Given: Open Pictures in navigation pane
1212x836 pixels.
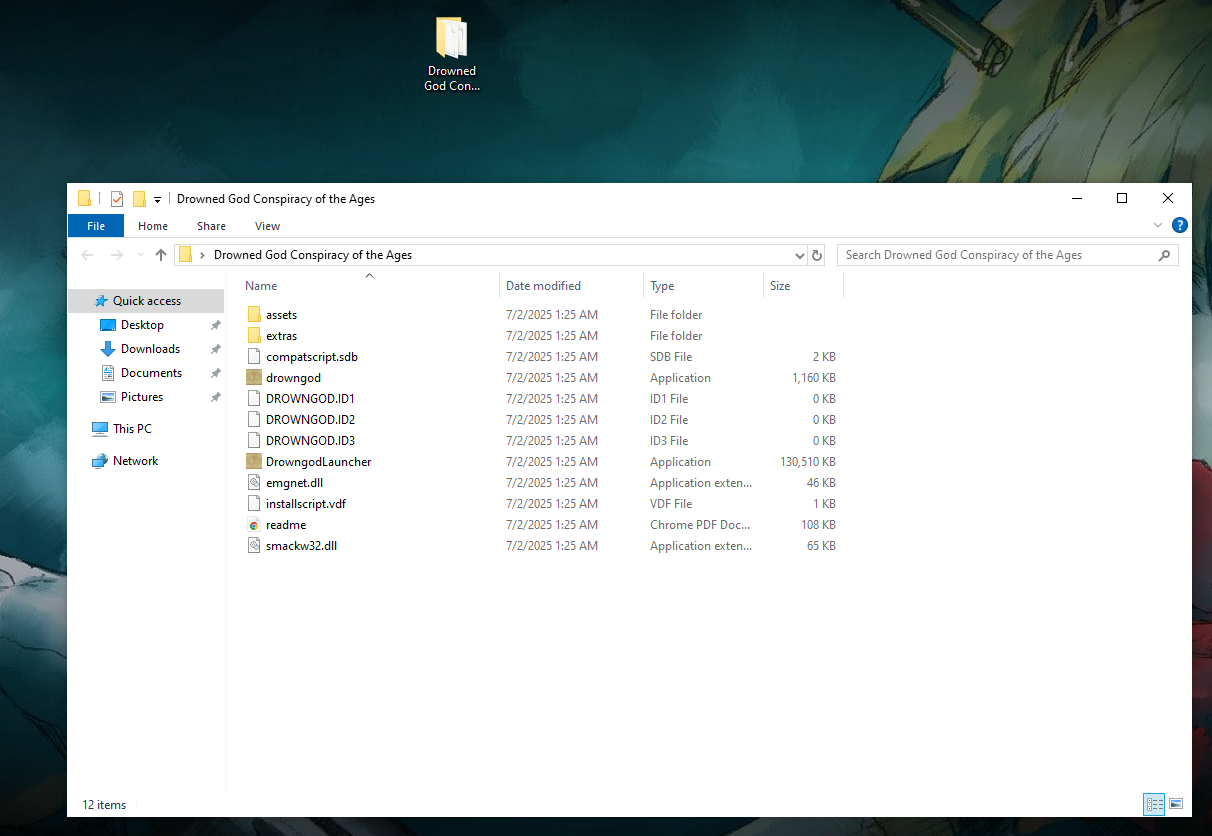Looking at the screenshot, I should point(141,397).
